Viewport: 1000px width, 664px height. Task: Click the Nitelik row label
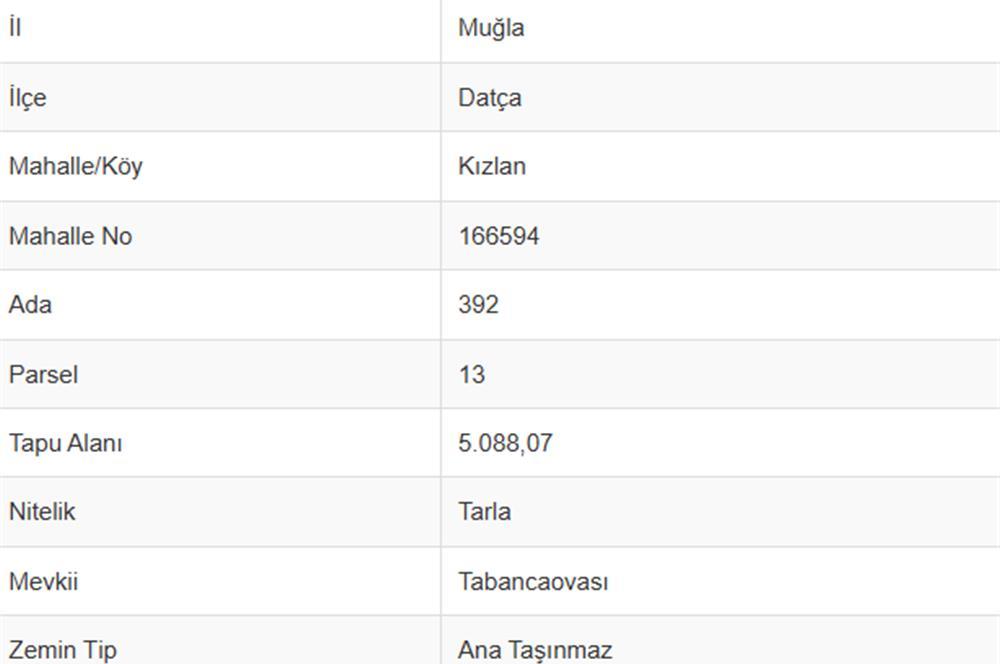point(42,512)
